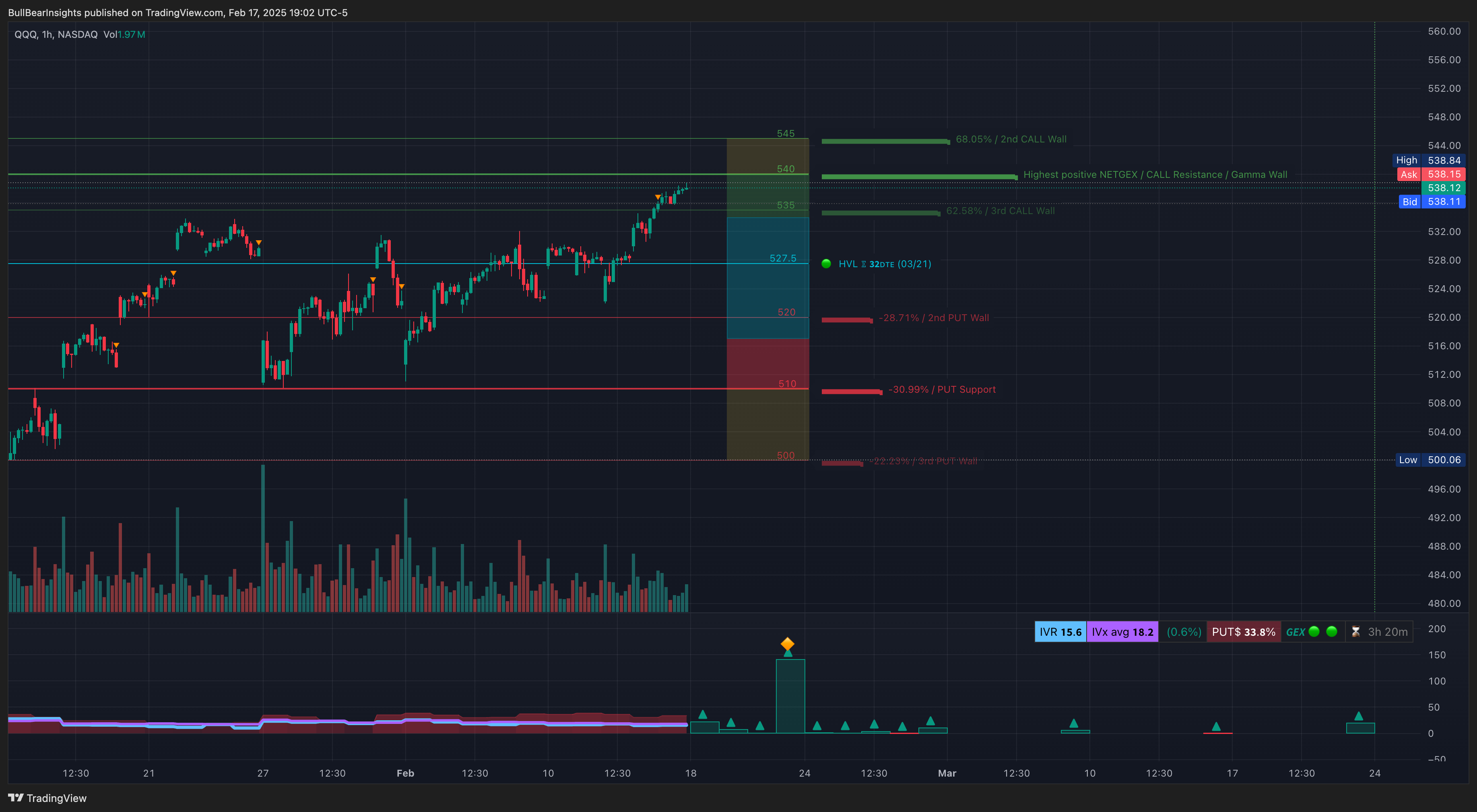Screen dimensions: 1477x812
Task: Click the second green dot right of GEX
Action: 1332,631
